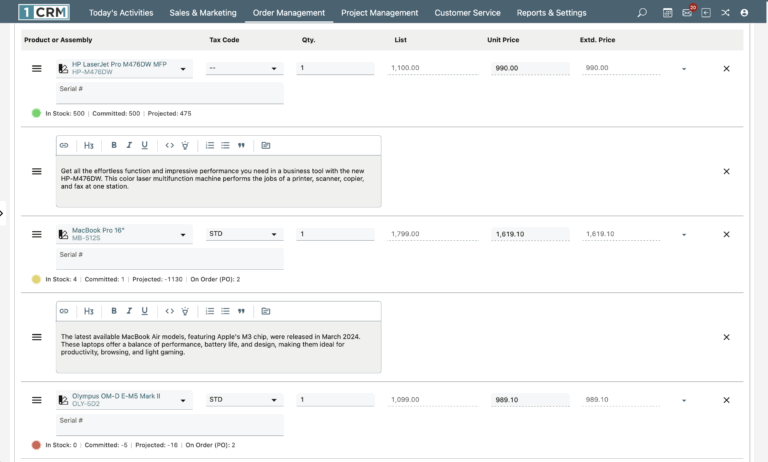Expand the collapsed left sidebar arrow

pos(2,213)
